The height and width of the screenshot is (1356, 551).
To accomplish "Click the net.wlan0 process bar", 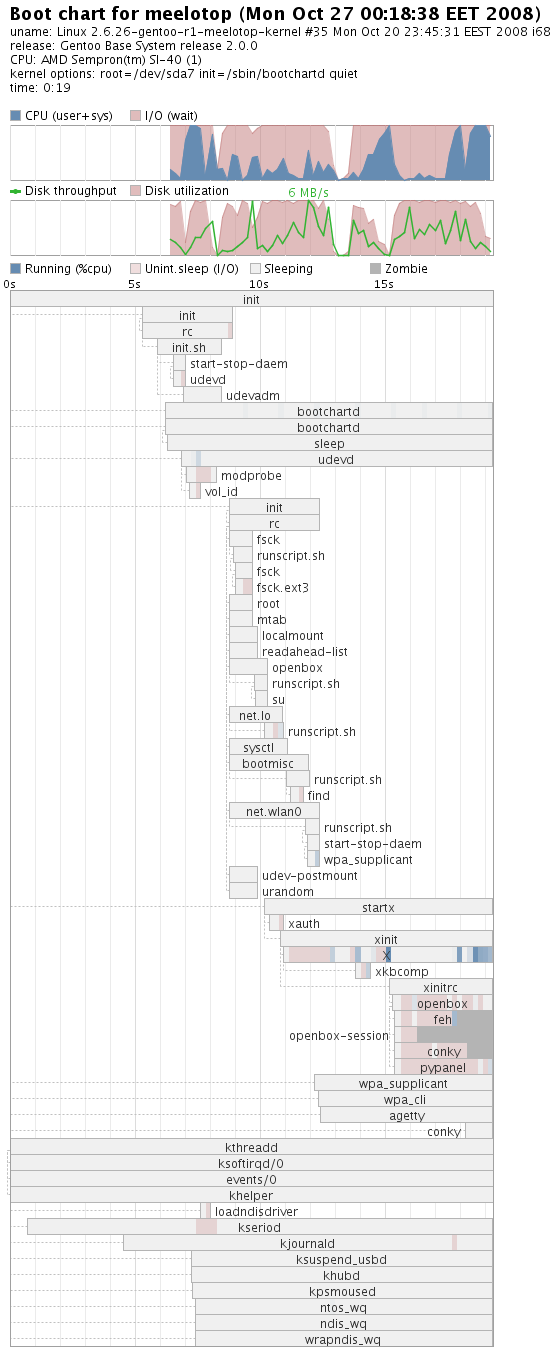I will click(x=274, y=811).
